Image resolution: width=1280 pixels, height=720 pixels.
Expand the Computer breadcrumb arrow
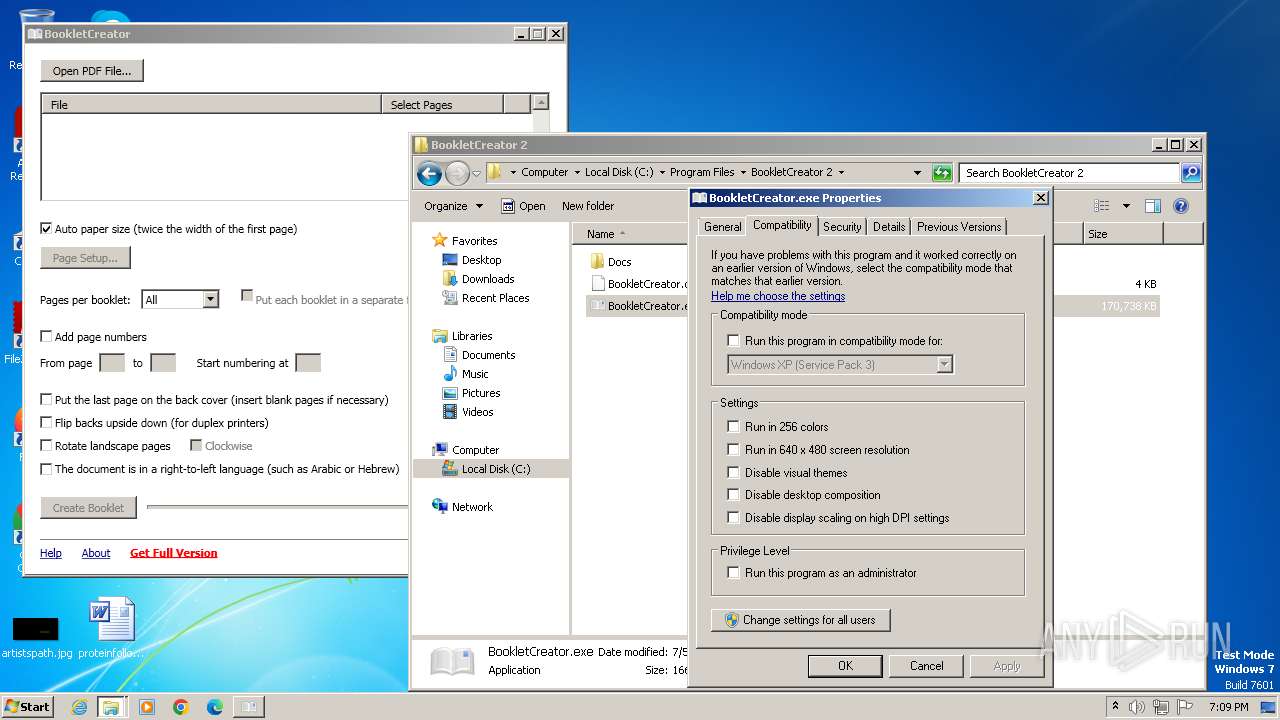tap(577, 173)
